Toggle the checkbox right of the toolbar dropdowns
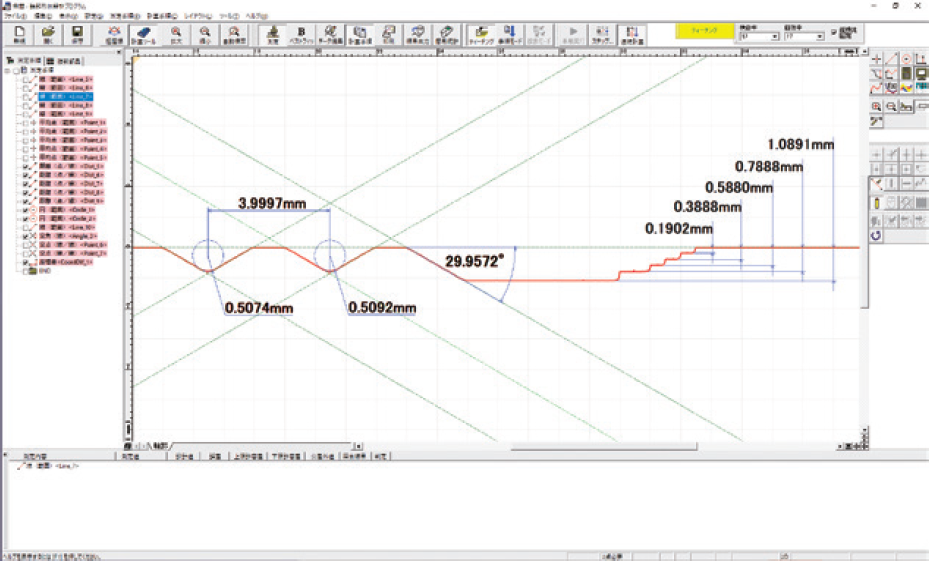This screenshot has width=929, height=561. pos(835,33)
